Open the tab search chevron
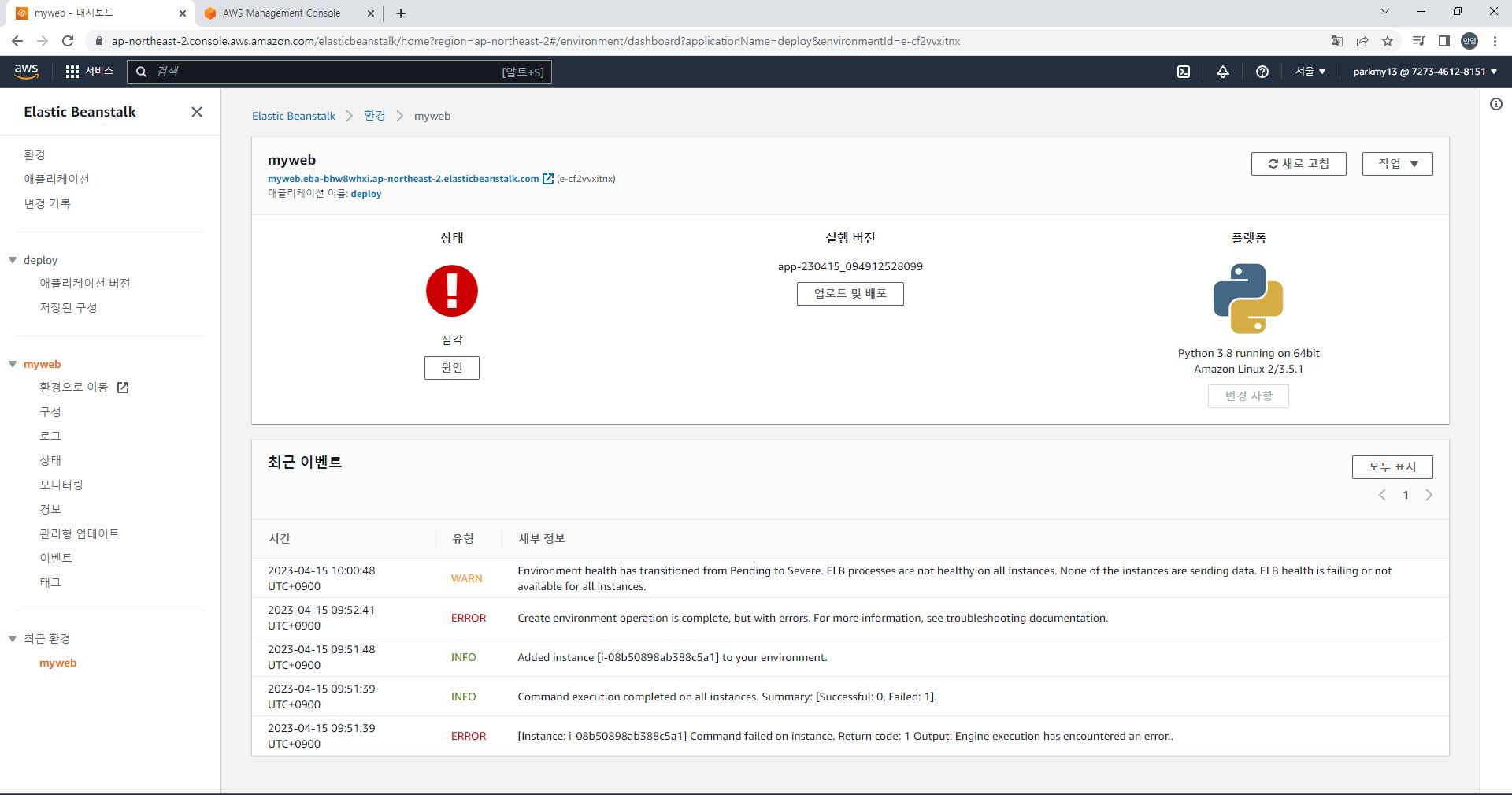The width and height of the screenshot is (1512, 795). coord(1385,12)
